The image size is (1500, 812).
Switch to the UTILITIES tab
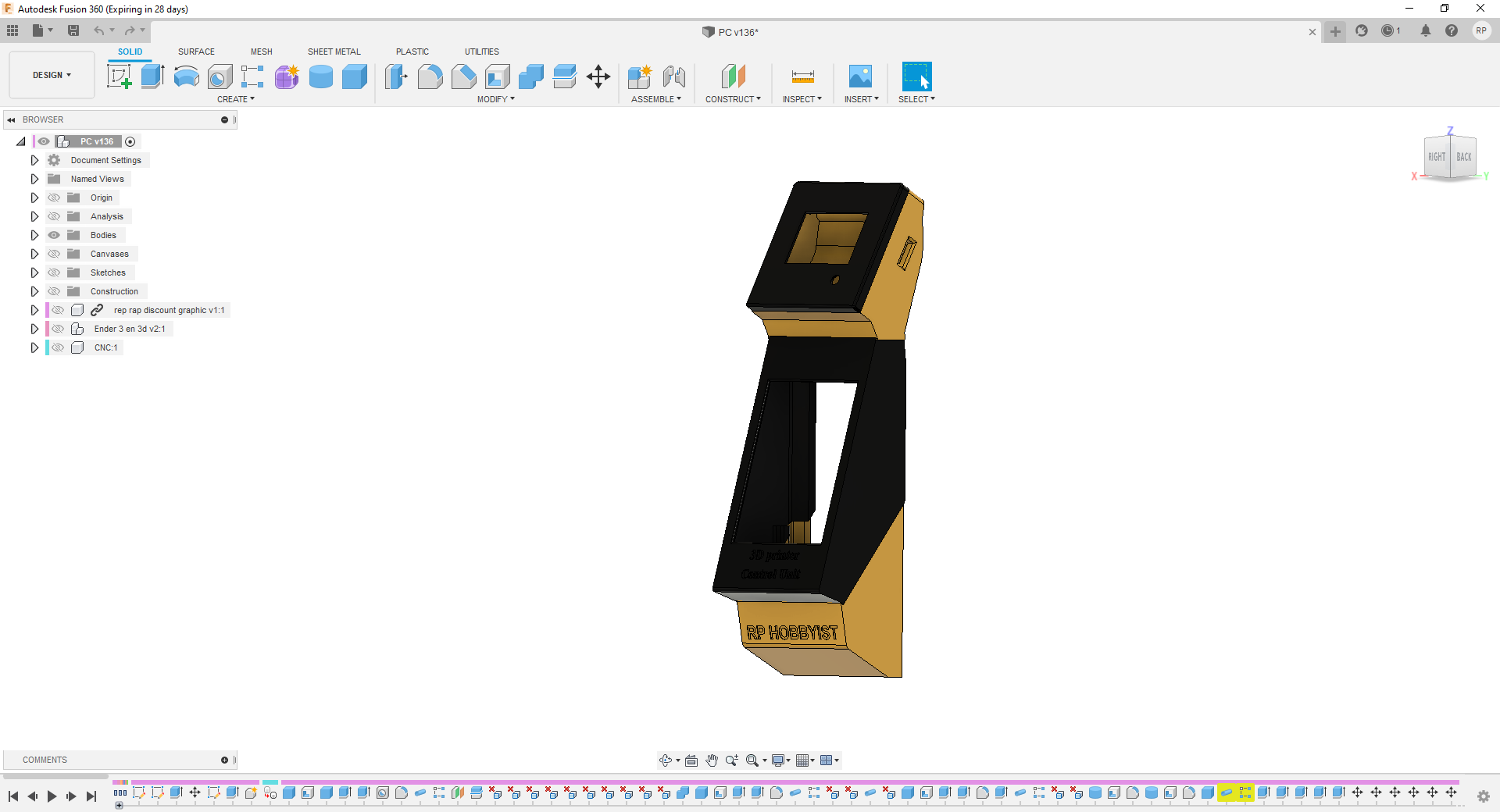[x=482, y=52]
